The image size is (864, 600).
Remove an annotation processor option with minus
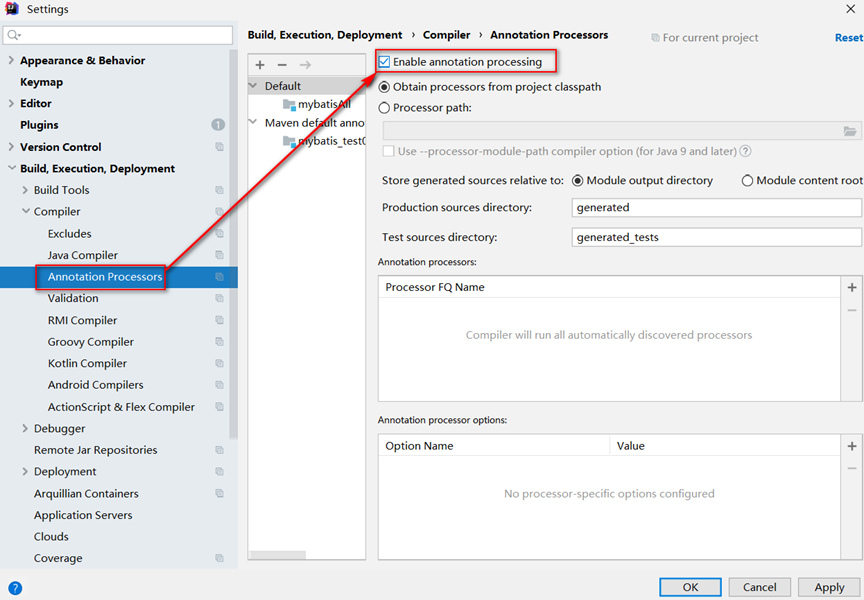[852, 468]
